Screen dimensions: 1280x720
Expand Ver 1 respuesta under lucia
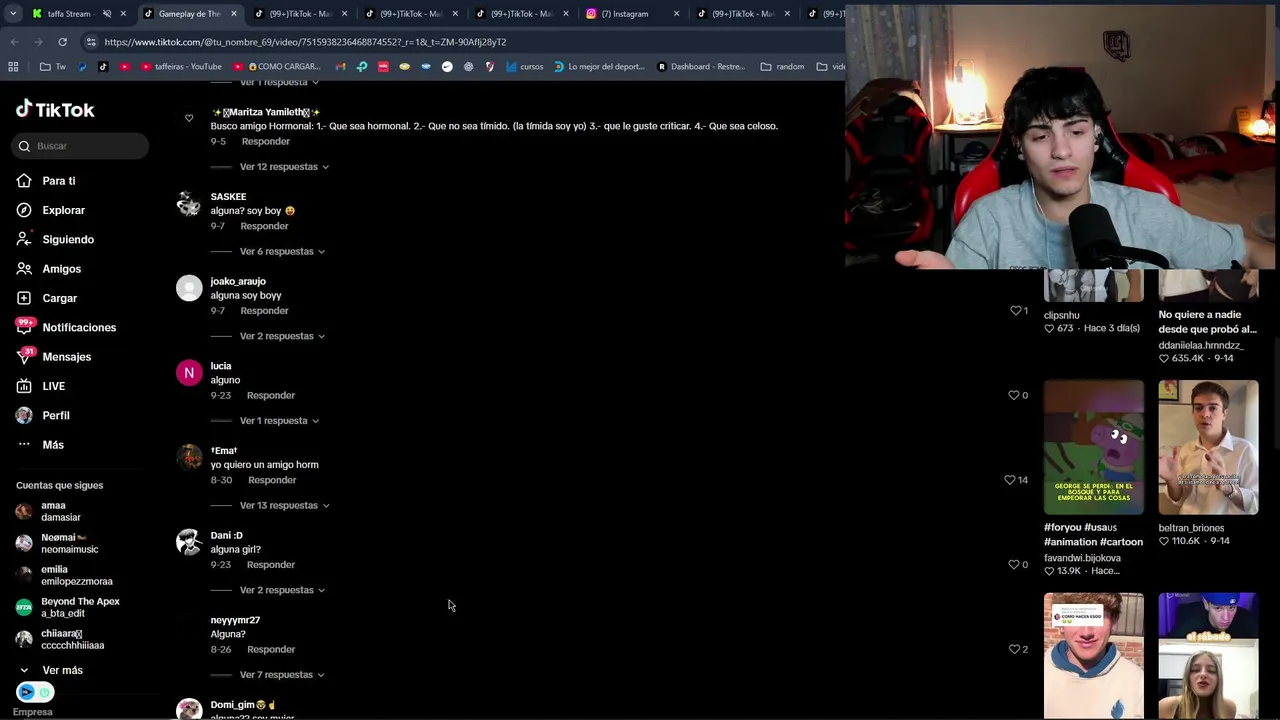point(279,421)
